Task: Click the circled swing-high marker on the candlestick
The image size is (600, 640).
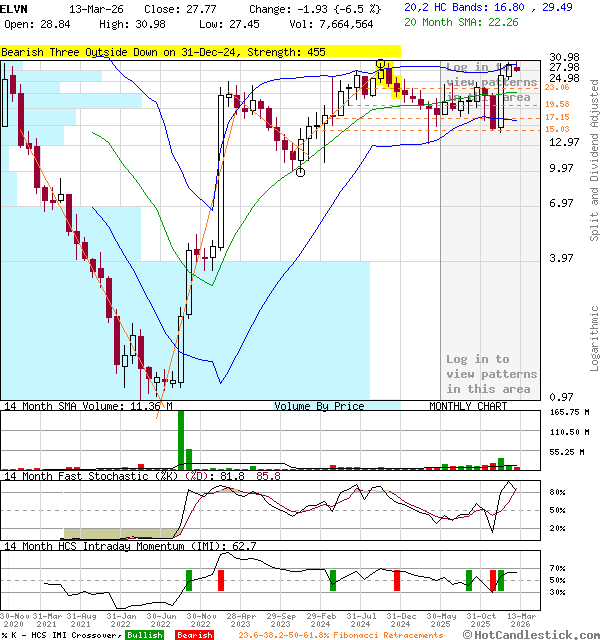Action: click(x=381, y=64)
